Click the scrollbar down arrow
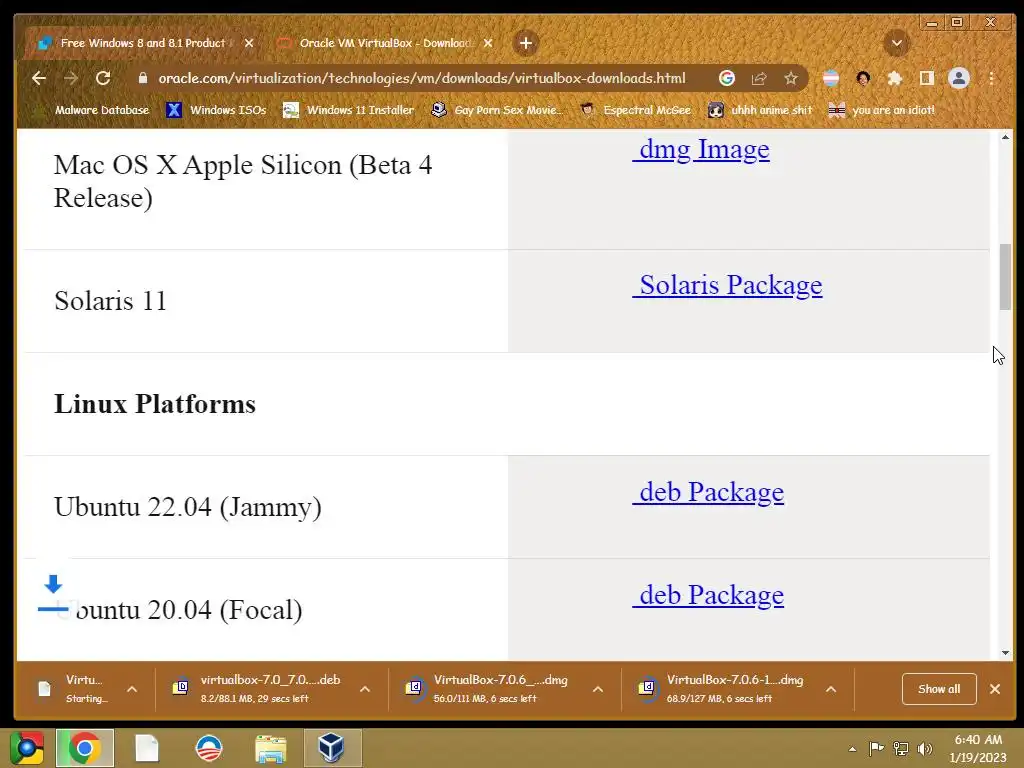The height and width of the screenshot is (768, 1024). click(1005, 652)
